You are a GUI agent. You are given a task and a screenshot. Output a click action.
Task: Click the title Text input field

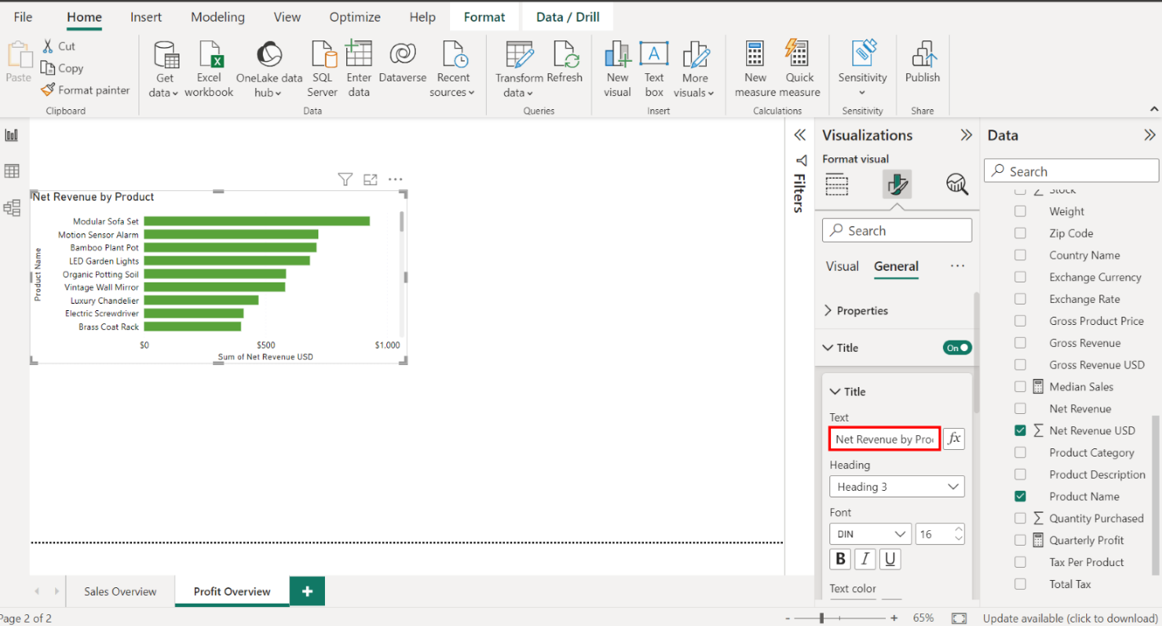[884, 439]
